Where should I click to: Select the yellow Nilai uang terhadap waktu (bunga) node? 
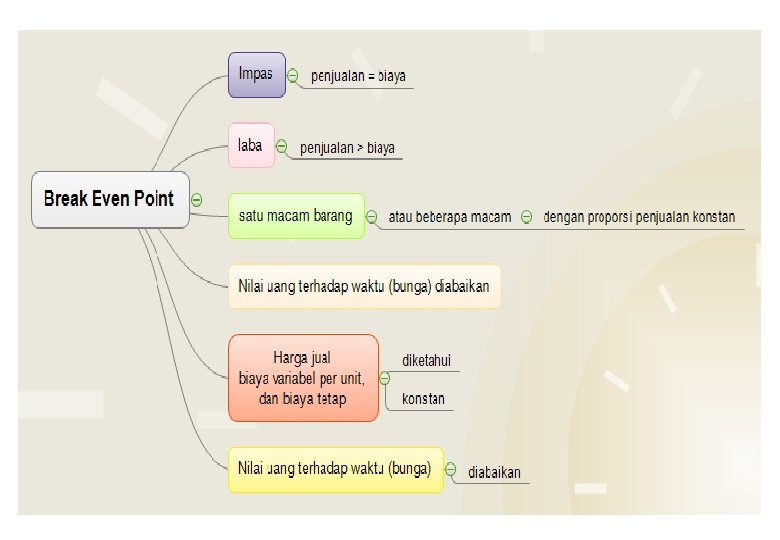(335, 468)
